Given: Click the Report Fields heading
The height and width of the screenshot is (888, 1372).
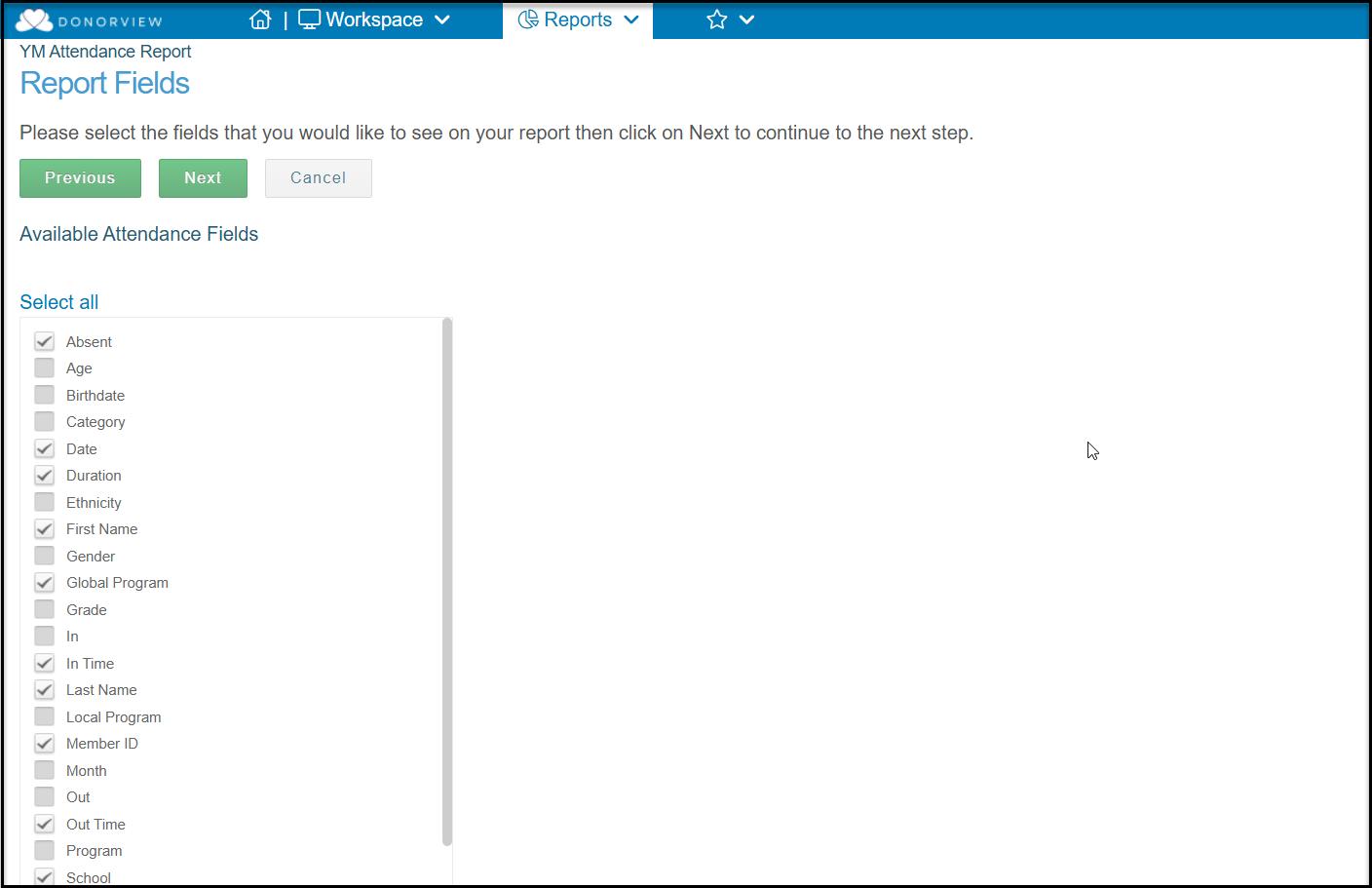Looking at the screenshot, I should [104, 84].
